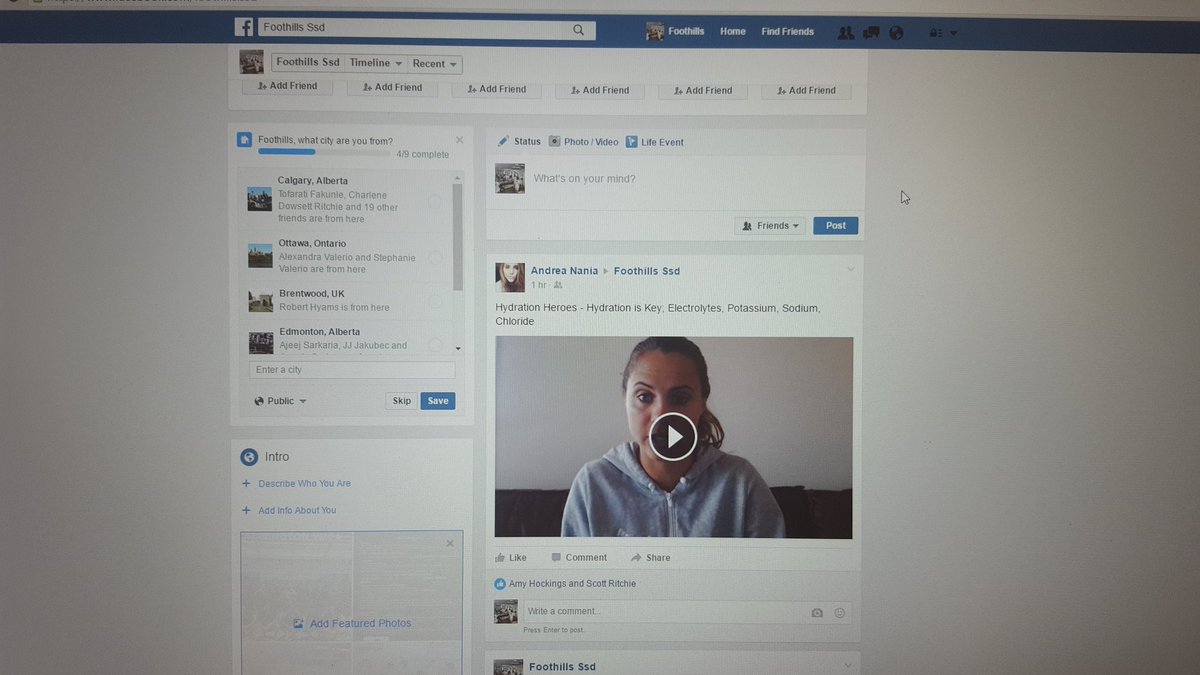Focus the Enter a city field
This screenshot has height=675, width=1200.
tap(352, 370)
